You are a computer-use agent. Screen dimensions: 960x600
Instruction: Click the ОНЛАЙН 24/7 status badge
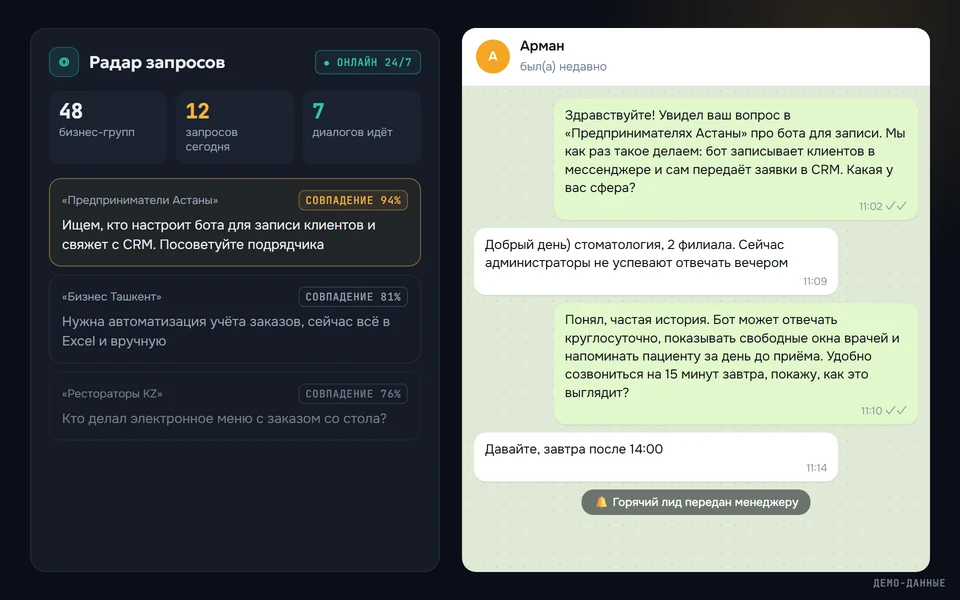point(368,62)
